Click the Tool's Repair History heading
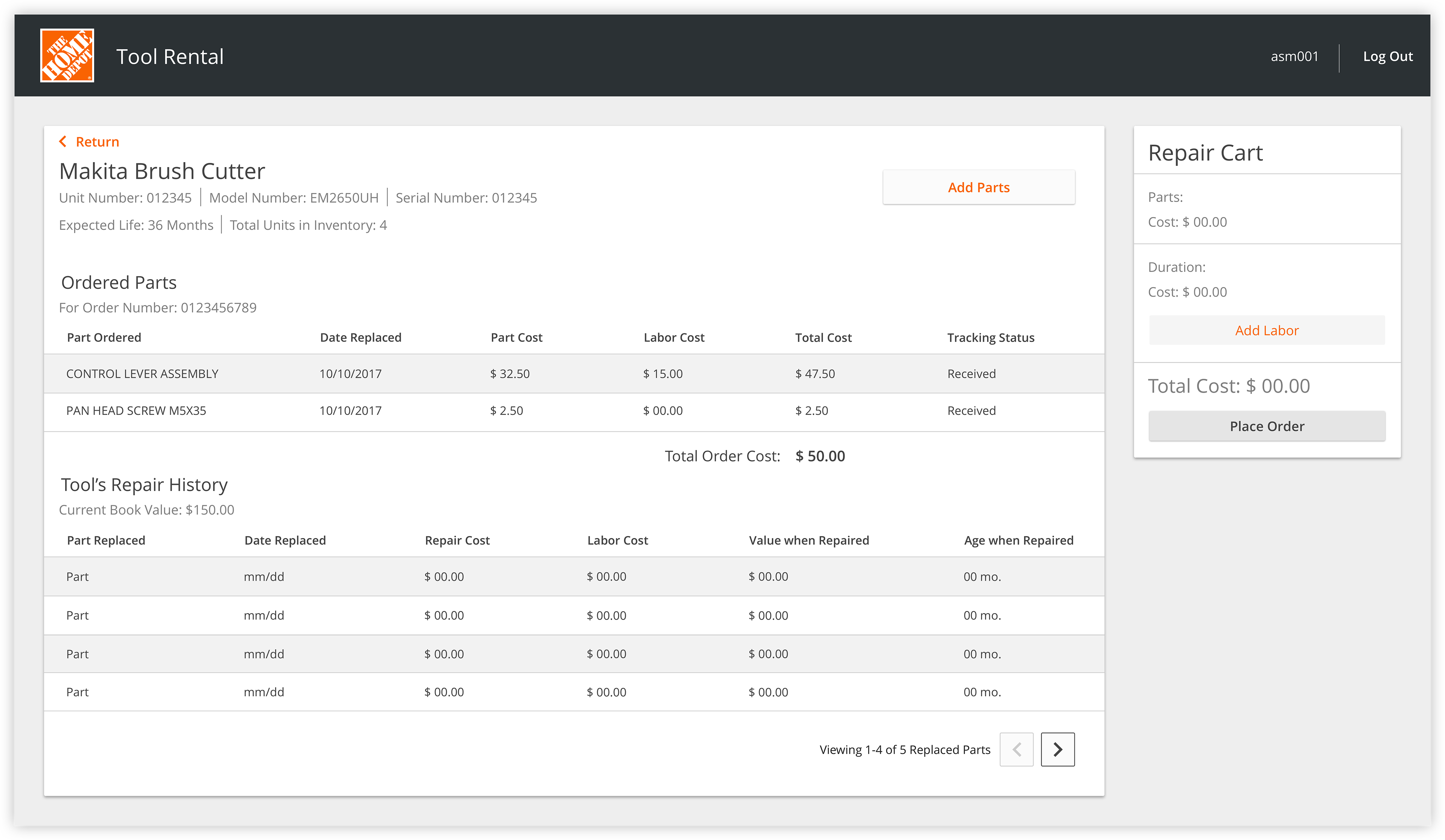 coord(144,485)
